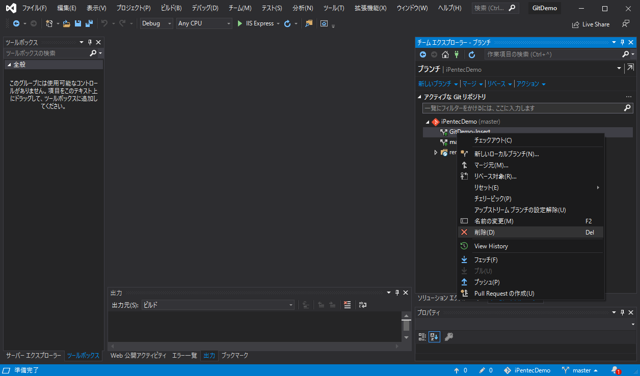Open the 新しいブランチ dropdown

click(x=438, y=84)
